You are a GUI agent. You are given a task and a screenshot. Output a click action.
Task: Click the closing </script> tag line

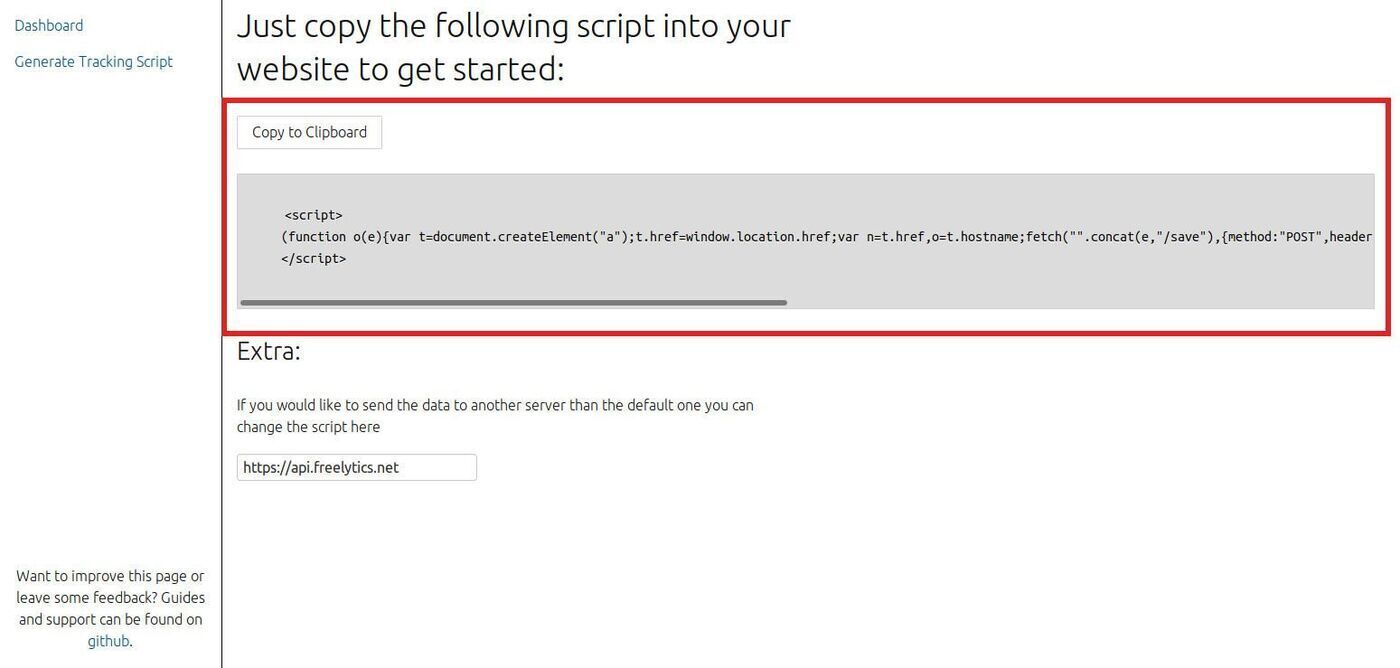click(x=313, y=258)
